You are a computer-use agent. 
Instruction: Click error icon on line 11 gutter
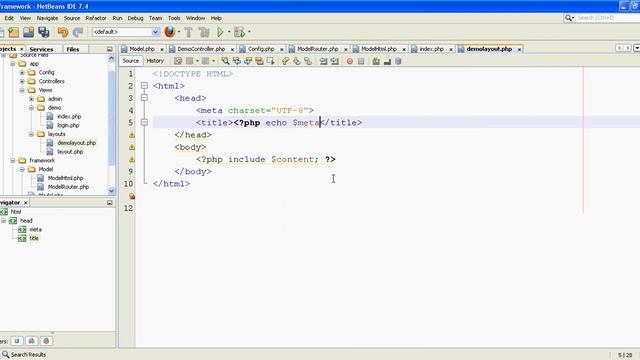(132, 196)
